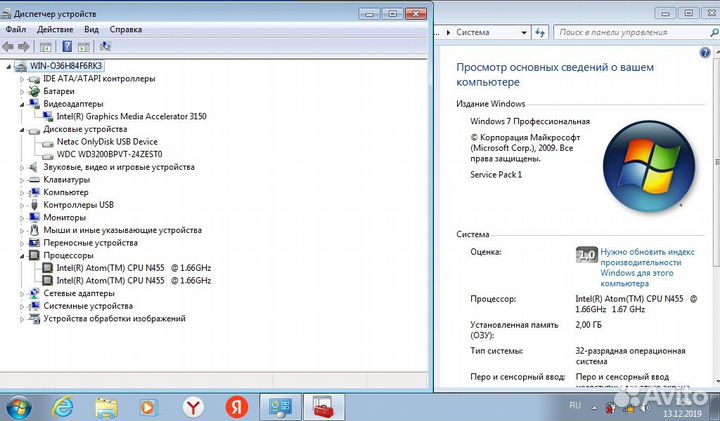Click the Контроллеры USB plug icon
The width and height of the screenshot is (720, 421).
pos(34,205)
